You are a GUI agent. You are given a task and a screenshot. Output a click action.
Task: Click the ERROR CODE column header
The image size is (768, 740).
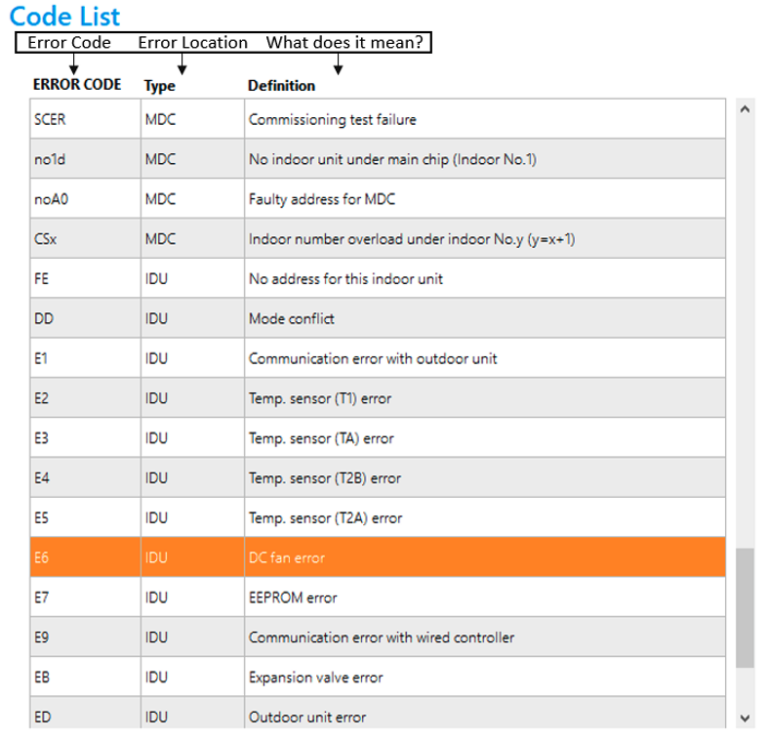point(77,85)
